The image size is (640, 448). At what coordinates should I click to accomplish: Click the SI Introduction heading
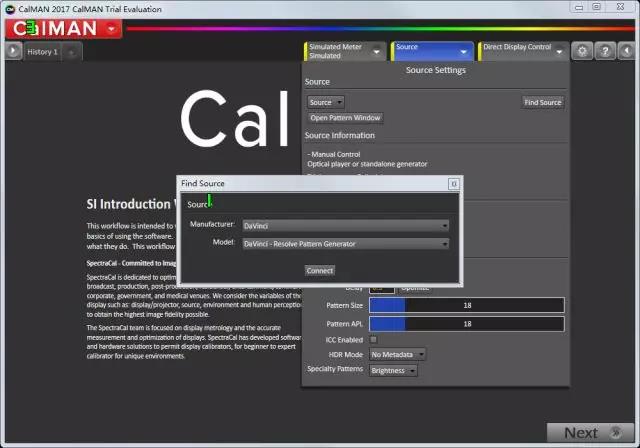[x=128, y=204]
